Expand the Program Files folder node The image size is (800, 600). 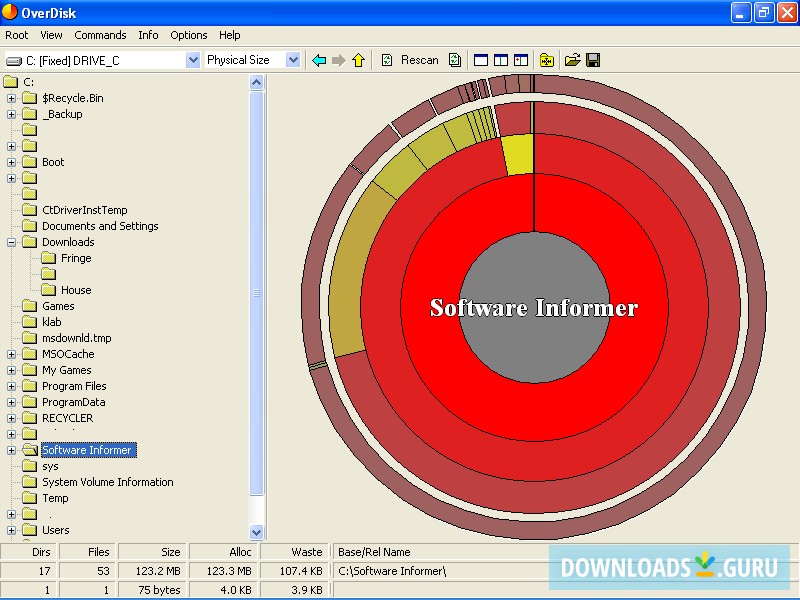pos(12,386)
